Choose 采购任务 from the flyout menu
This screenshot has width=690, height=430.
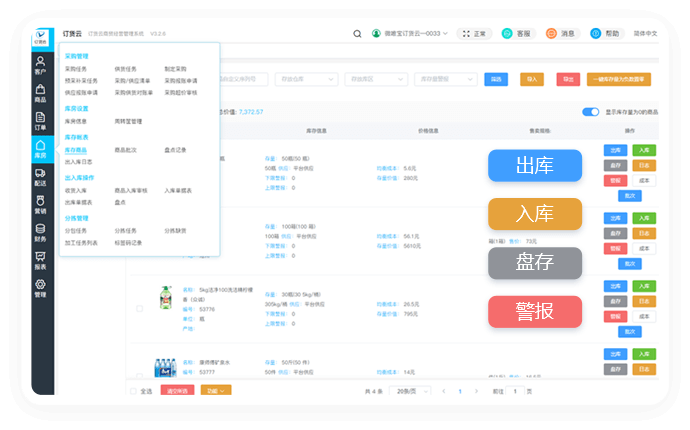tap(76, 68)
